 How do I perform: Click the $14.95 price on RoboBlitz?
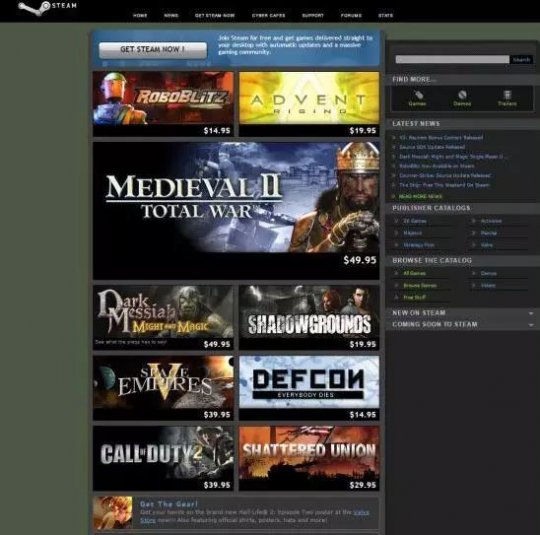[x=217, y=131]
